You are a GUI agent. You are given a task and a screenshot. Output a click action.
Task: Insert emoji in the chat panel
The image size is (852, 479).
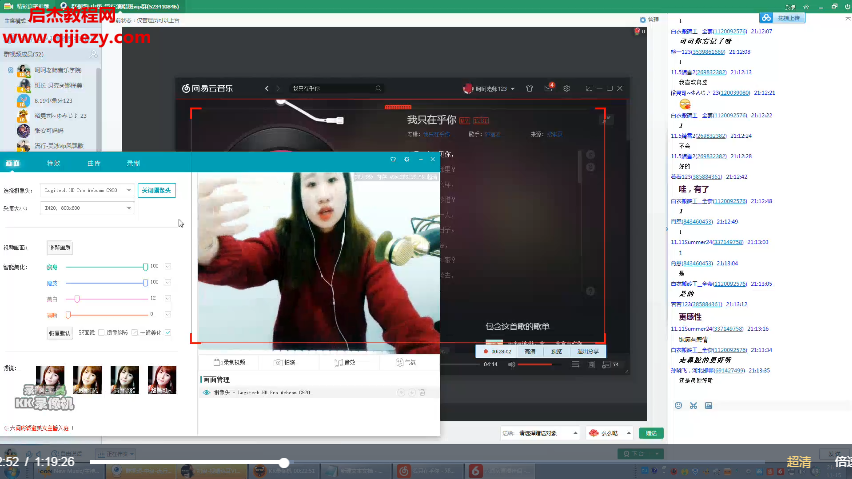[678, 405]
